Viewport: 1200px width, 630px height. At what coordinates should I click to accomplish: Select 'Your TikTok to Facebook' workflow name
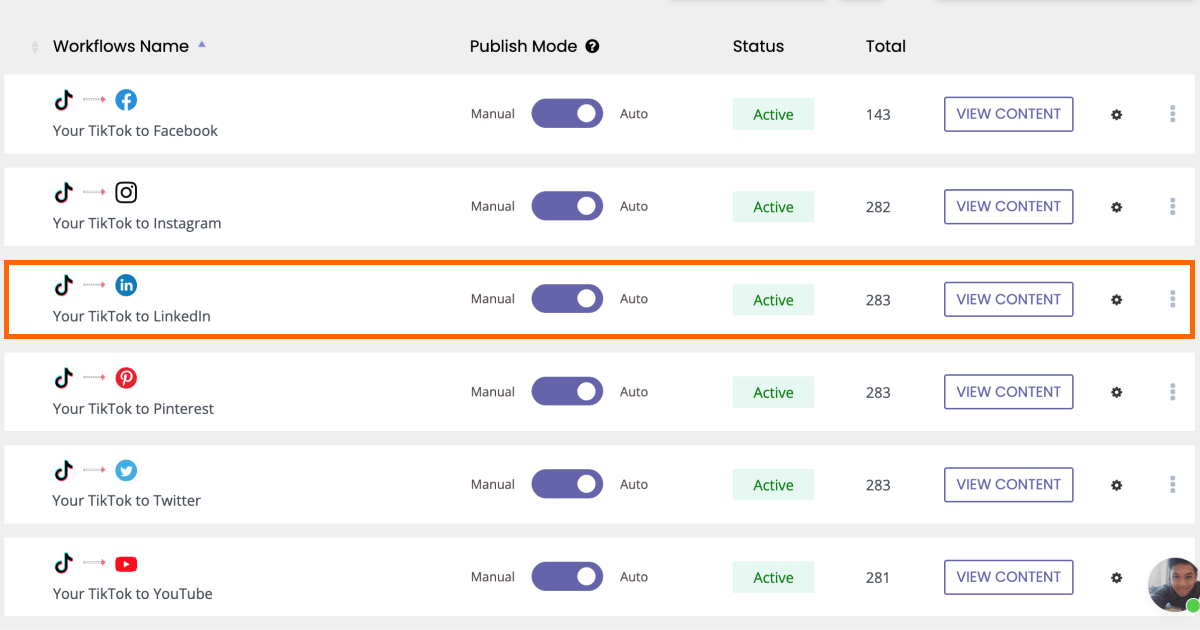135,131
